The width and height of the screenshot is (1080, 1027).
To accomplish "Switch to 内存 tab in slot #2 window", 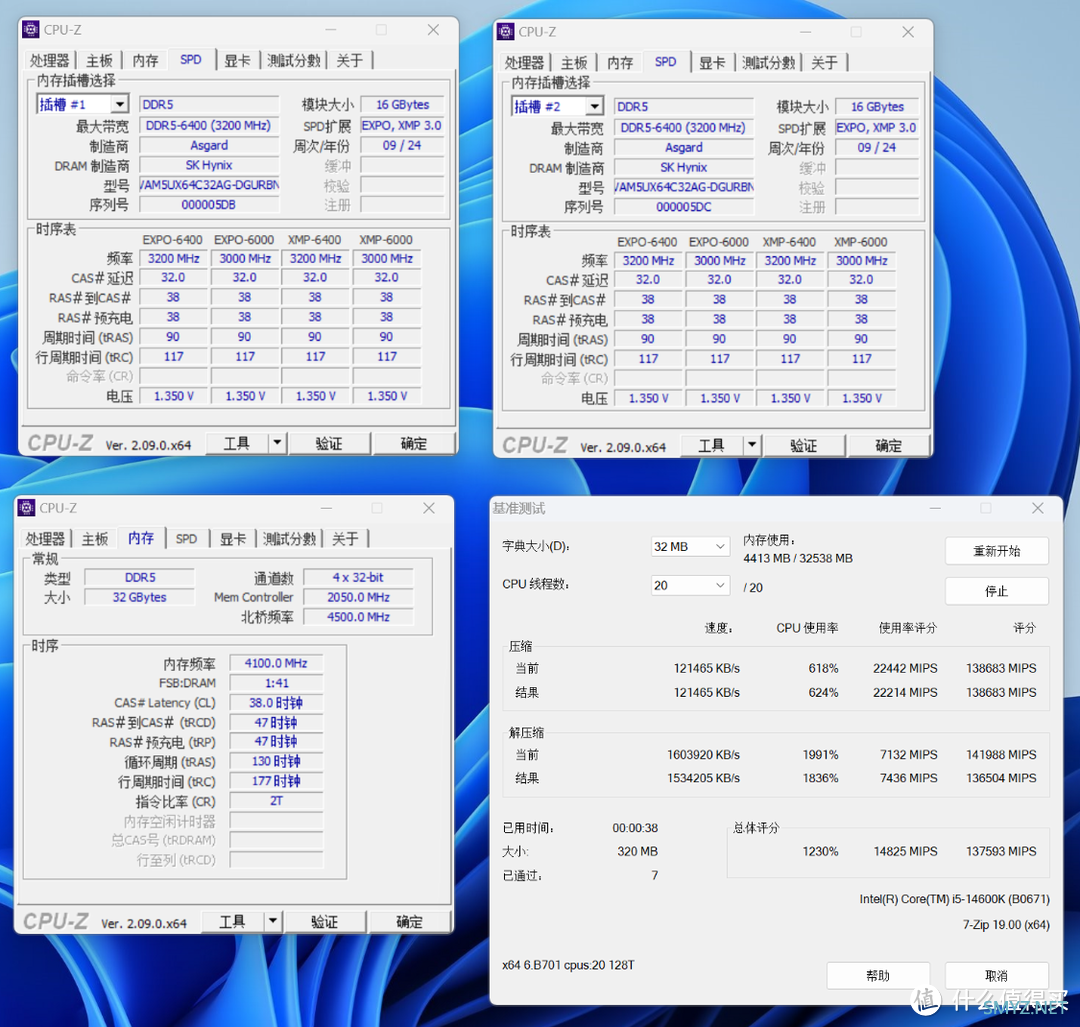I will click(620, 63).
